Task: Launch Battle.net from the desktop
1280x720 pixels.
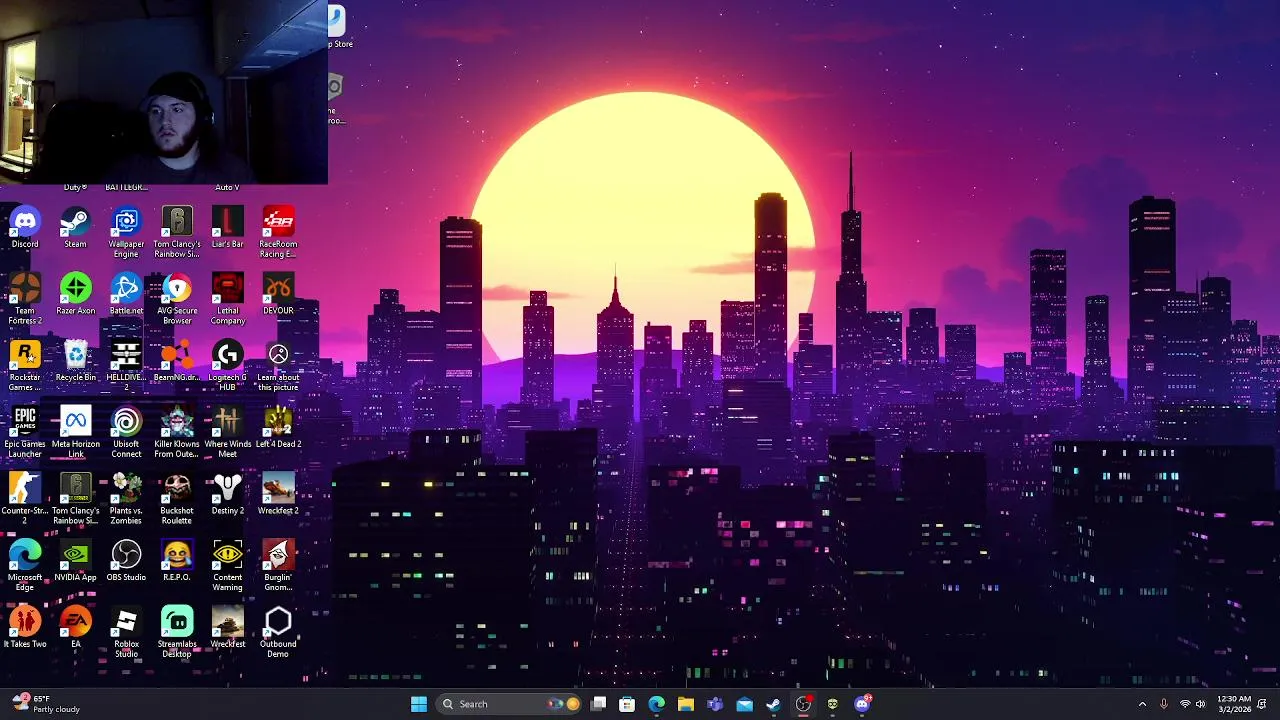Action: [126, 295]
